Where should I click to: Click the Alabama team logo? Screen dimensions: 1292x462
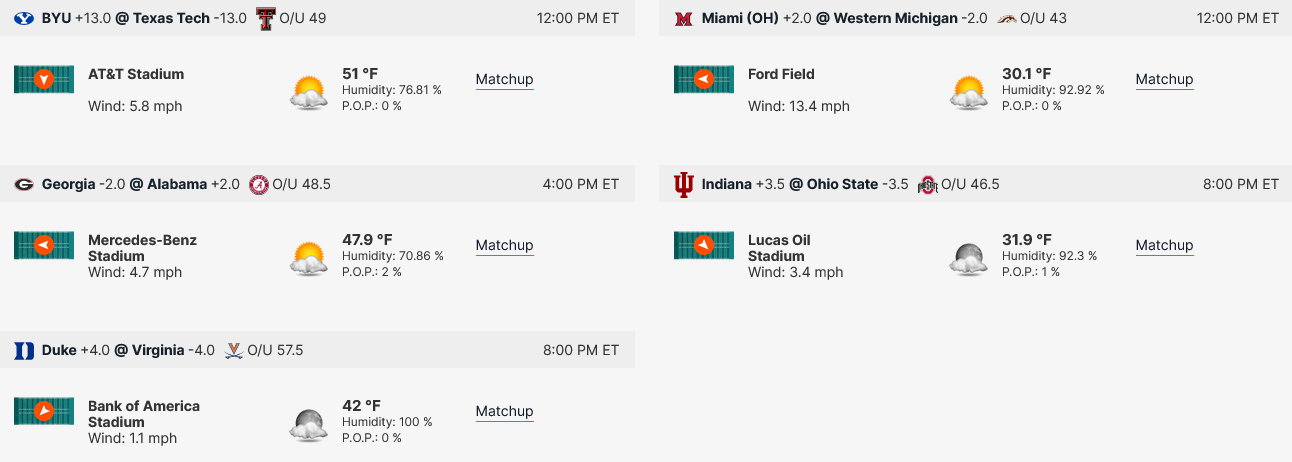(x=258, y=184)
